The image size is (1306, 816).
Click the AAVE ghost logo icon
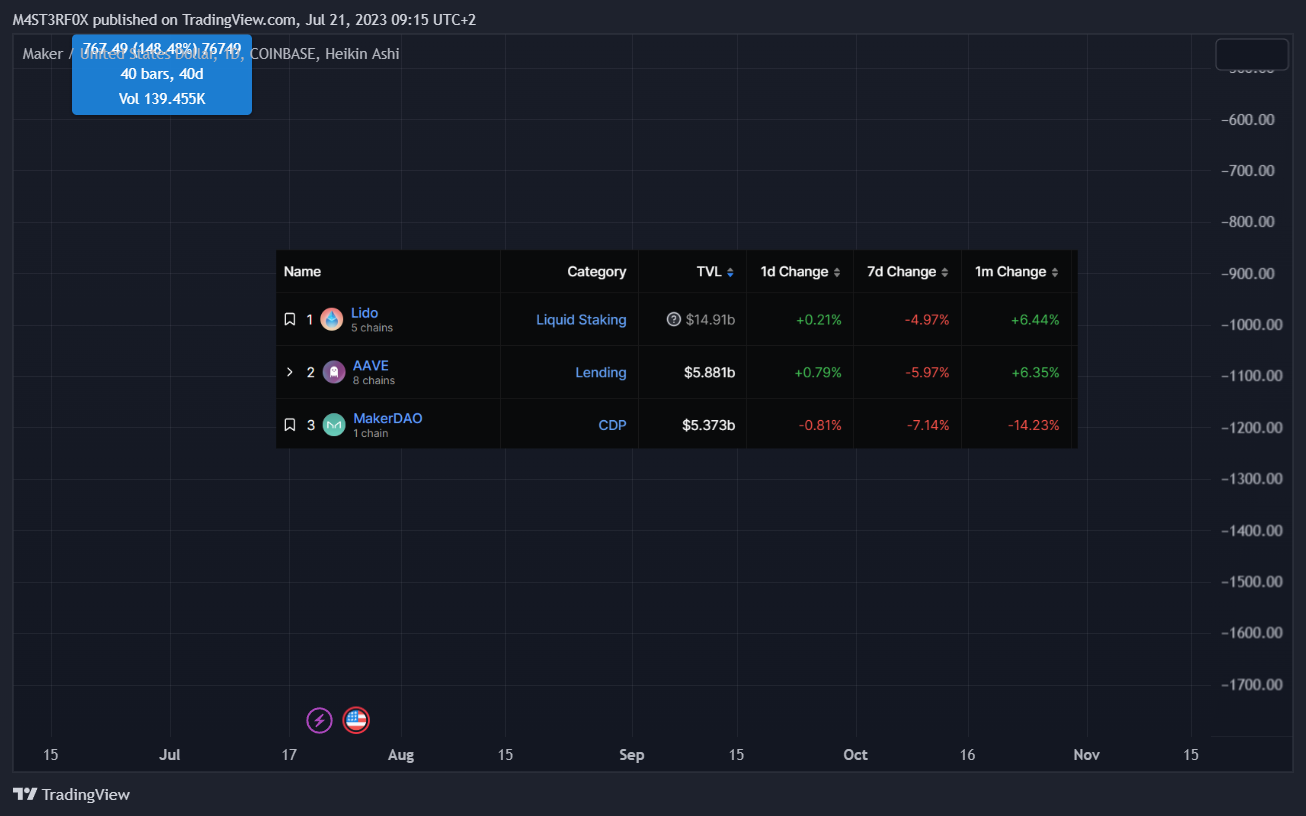[334, 372]
